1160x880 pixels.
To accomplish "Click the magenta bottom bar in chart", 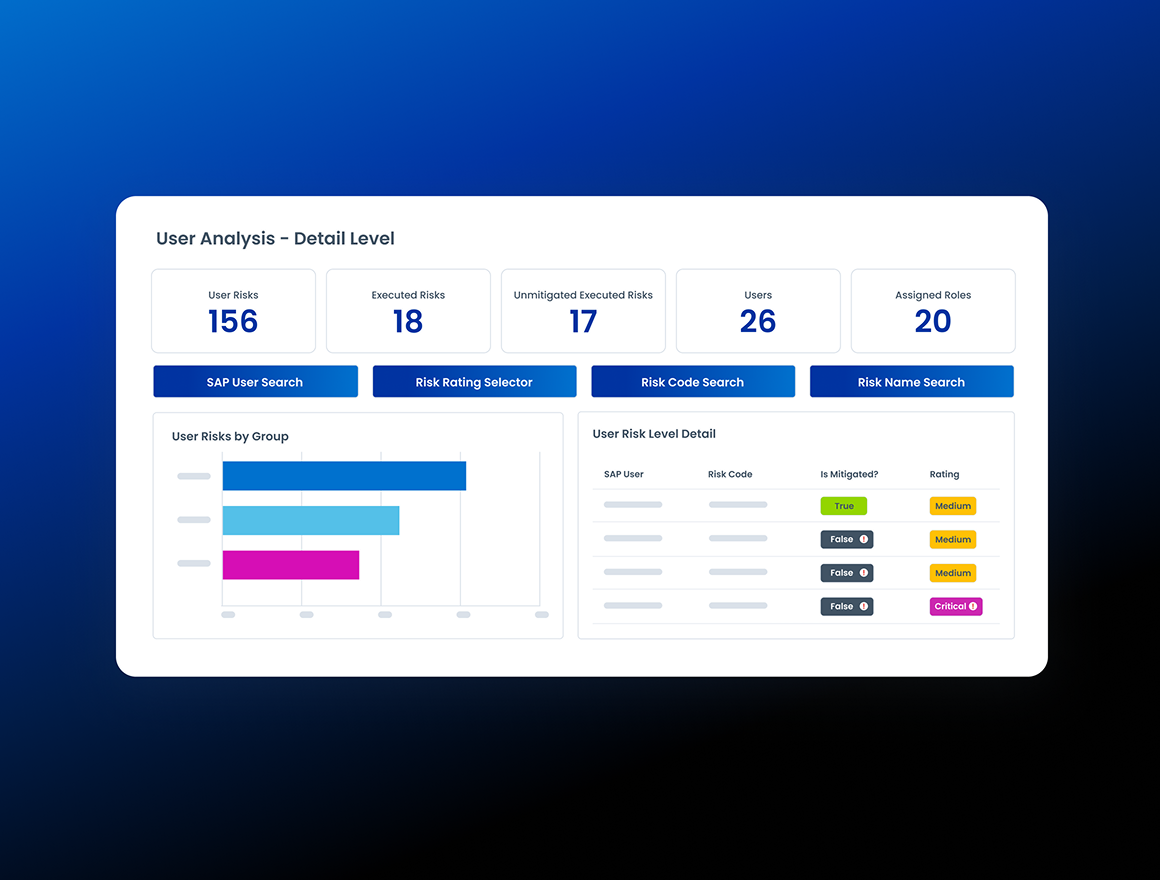I will [x=291, y=565].
